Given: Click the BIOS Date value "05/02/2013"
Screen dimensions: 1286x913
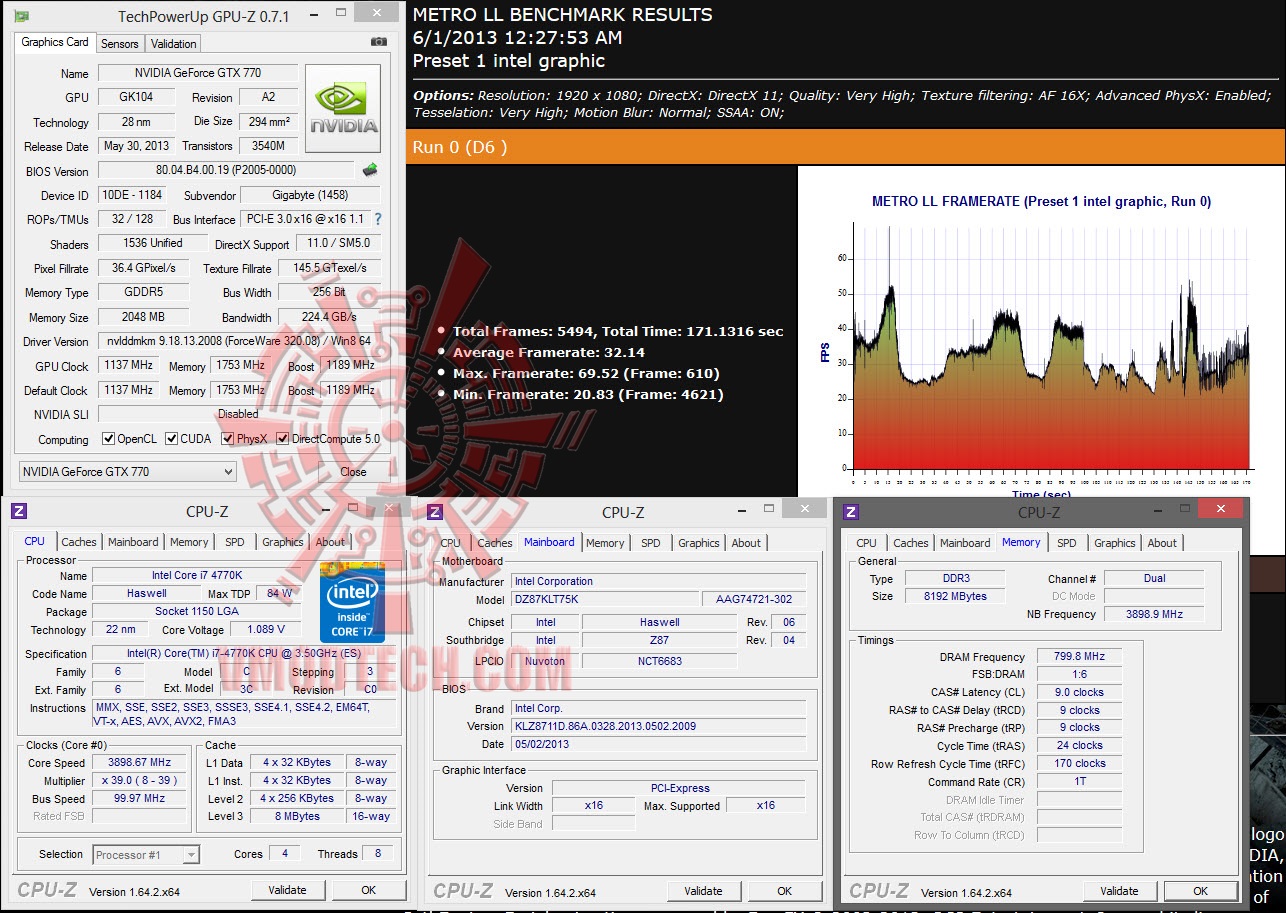Looking at the screenshot, I should pyautogui.click(x=658, y=744).
